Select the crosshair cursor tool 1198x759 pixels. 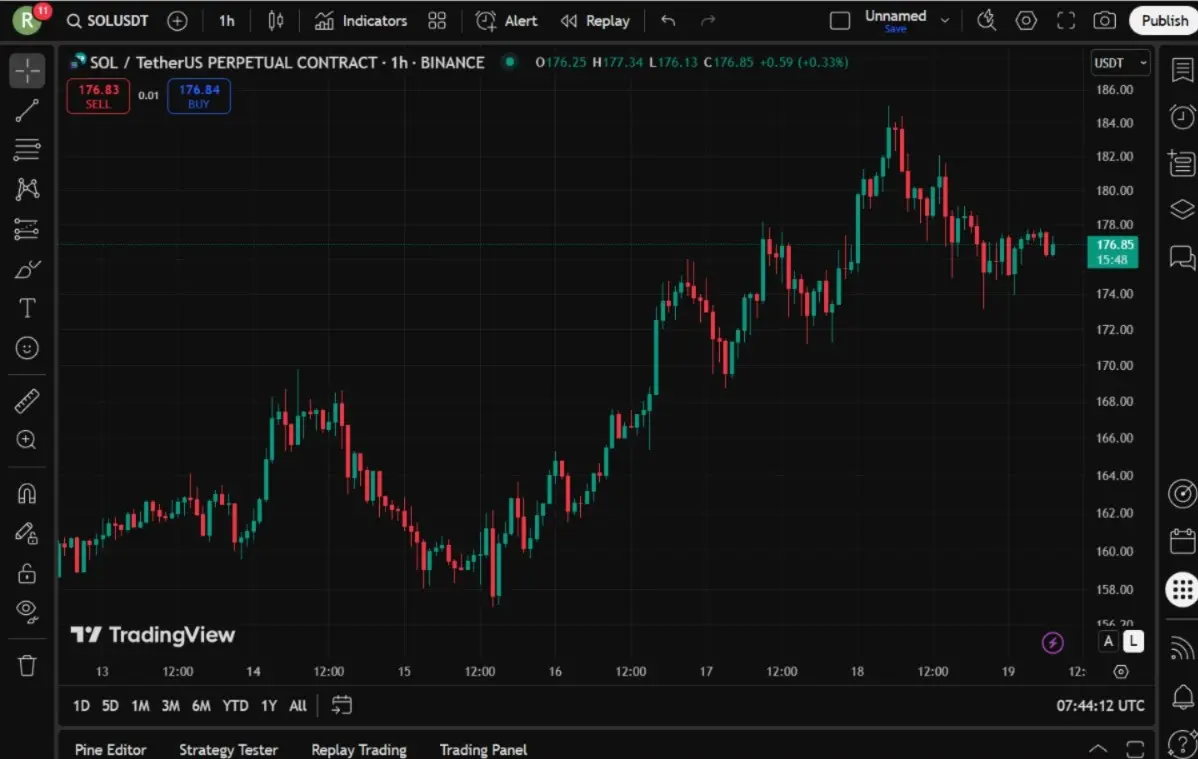(x=27, y=71)
